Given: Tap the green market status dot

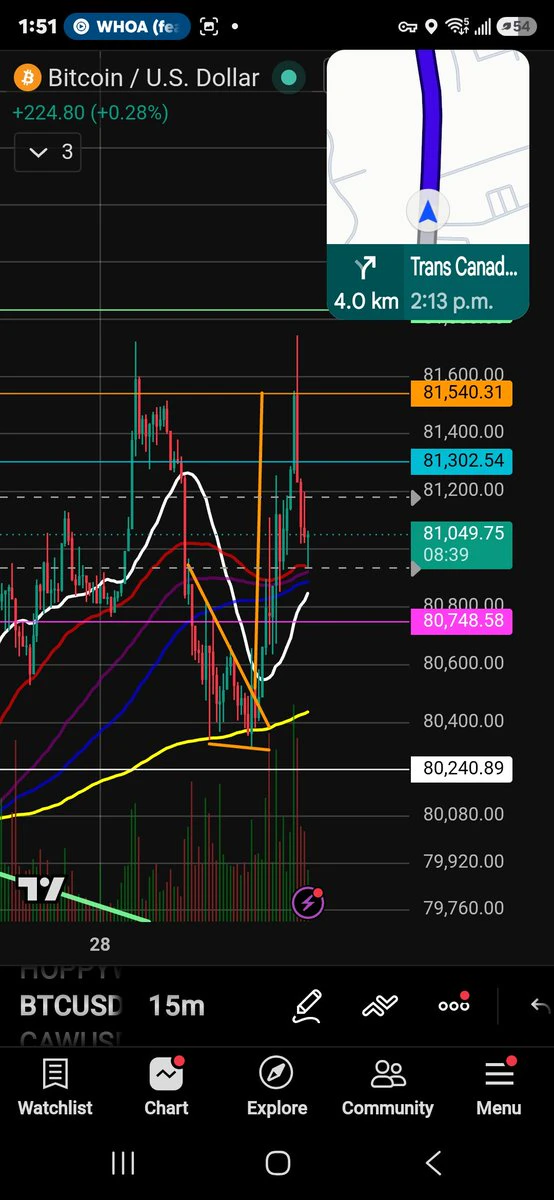Looking at the screenshot, I should [289, 77].
